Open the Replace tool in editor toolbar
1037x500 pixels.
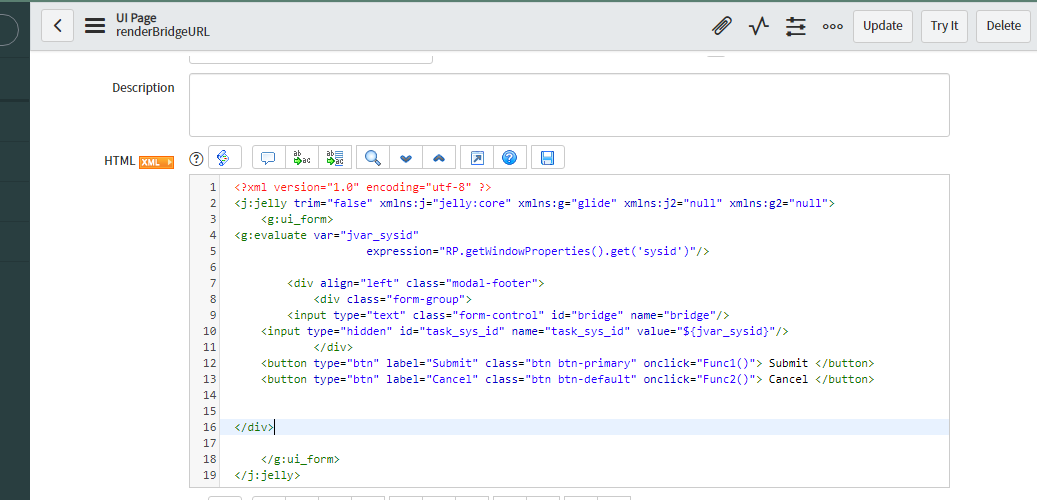(302, 158)
